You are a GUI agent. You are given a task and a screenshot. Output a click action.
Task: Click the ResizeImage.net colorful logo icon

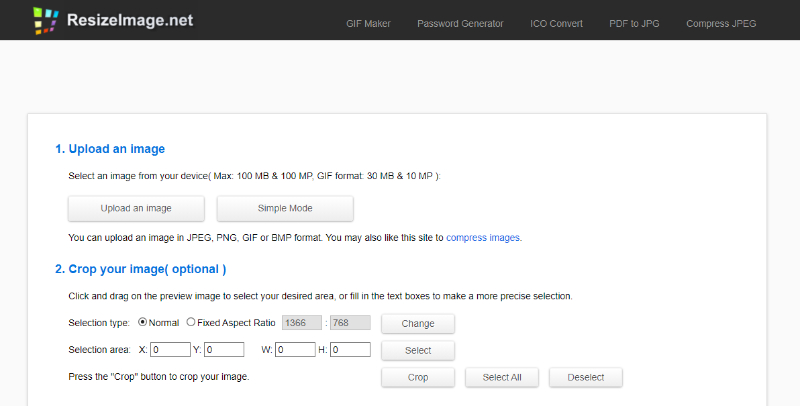click(45, 20)
